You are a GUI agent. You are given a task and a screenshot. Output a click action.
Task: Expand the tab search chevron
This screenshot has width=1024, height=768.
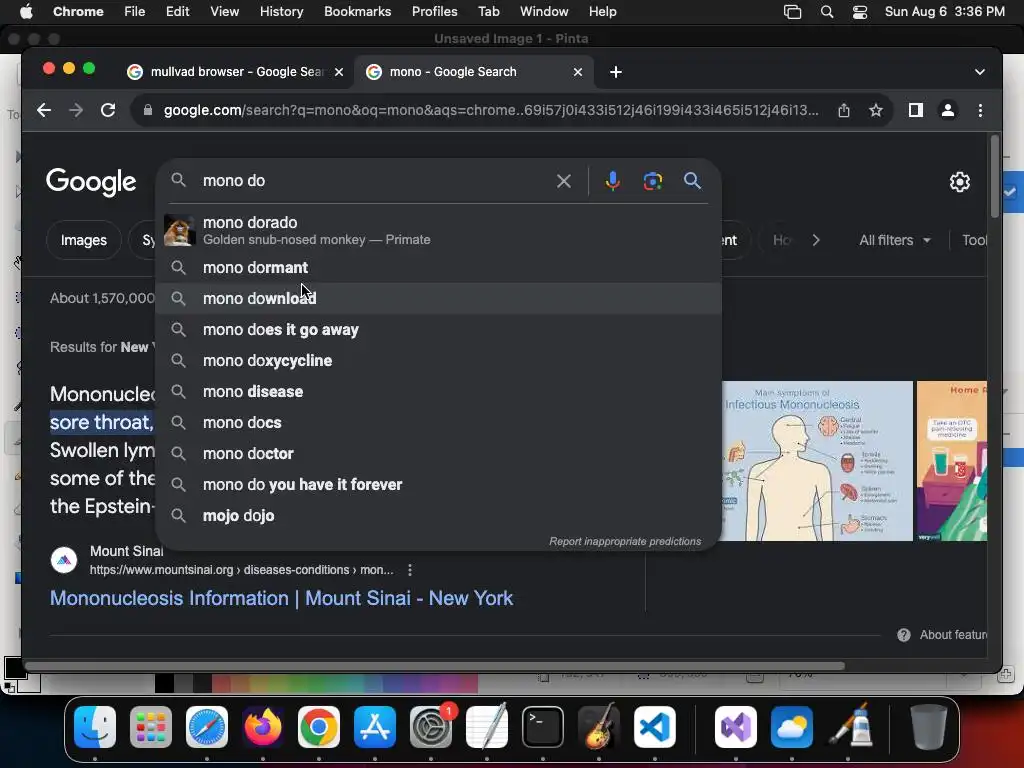pos(980,72)
